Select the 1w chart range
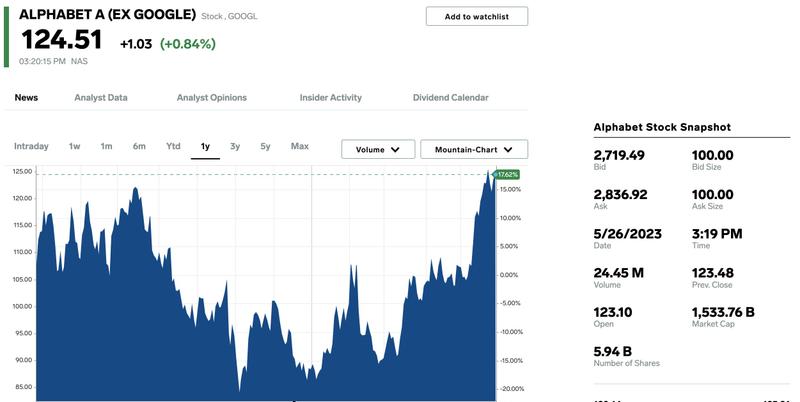 pos(74,146)
